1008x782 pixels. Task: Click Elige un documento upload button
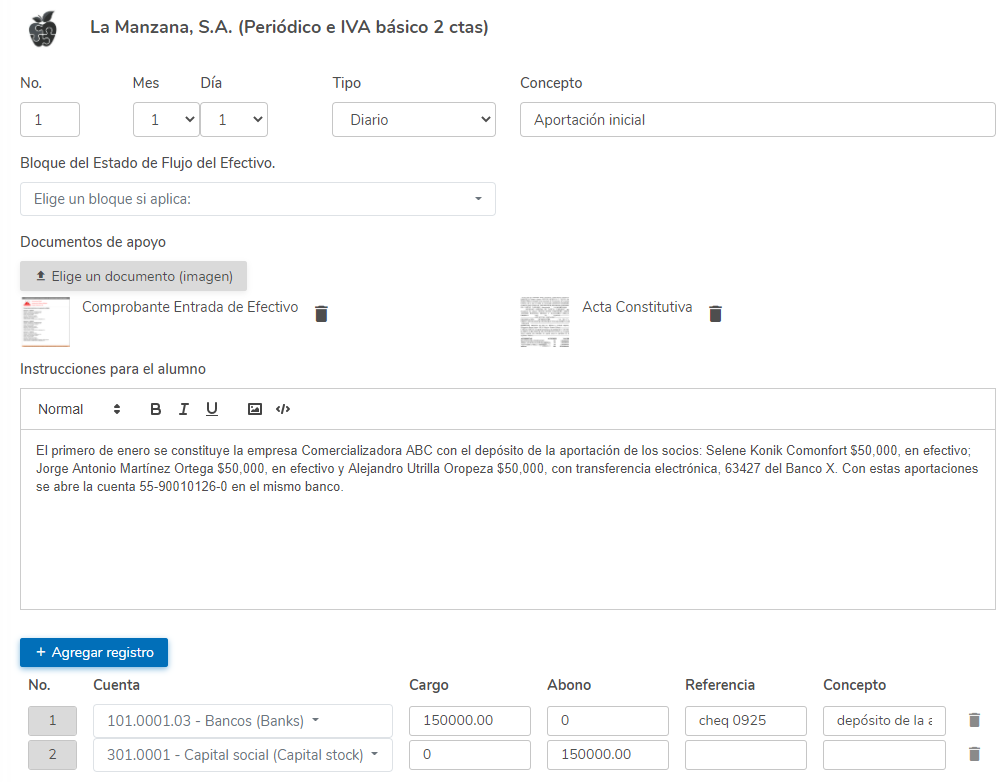(133, 276)
